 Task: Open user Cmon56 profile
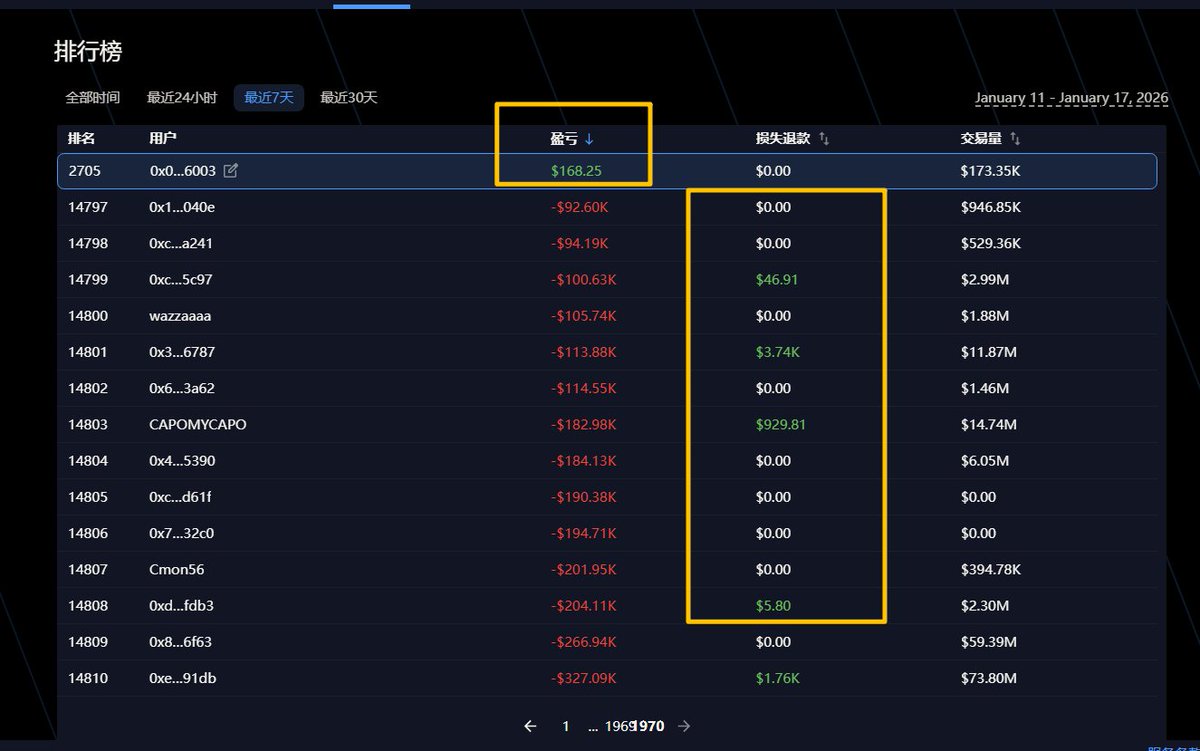[x=177, y=569]
